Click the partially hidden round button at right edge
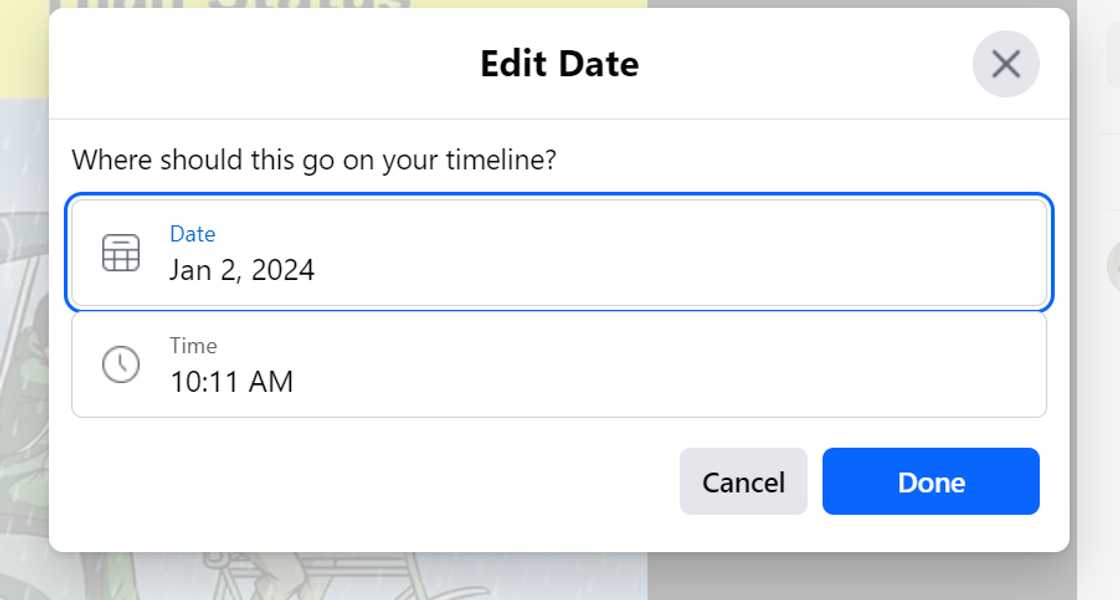This screenshot has width=1120, height=600. pyautogui.click(x=1113, y=268)
